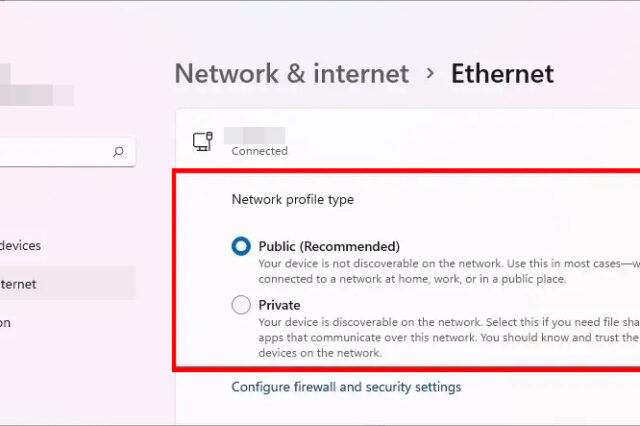Focus the settings search box
Image resolution: width=640 pixels, height=426 pixels.
pyautogui.click(x=55, y=152)
